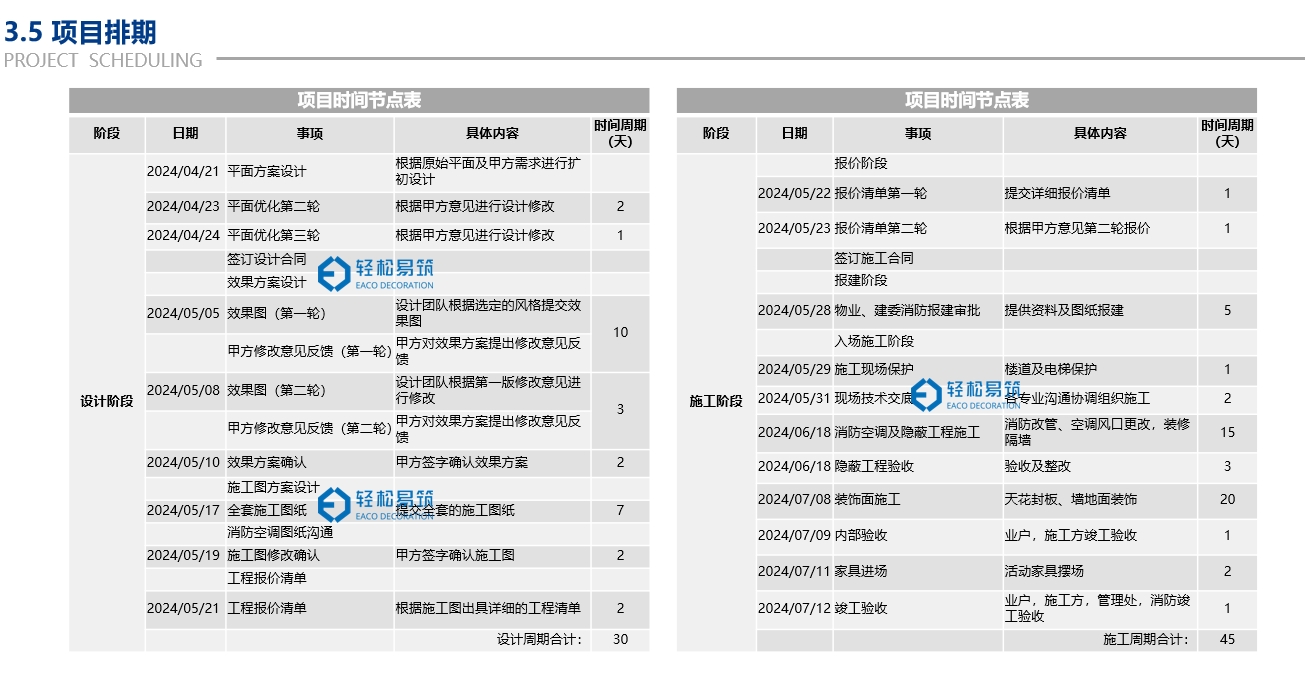Click the date cell "2024/05/31"
The width and height of the screenshot is (1305, 673).
(x=794, y=398)
